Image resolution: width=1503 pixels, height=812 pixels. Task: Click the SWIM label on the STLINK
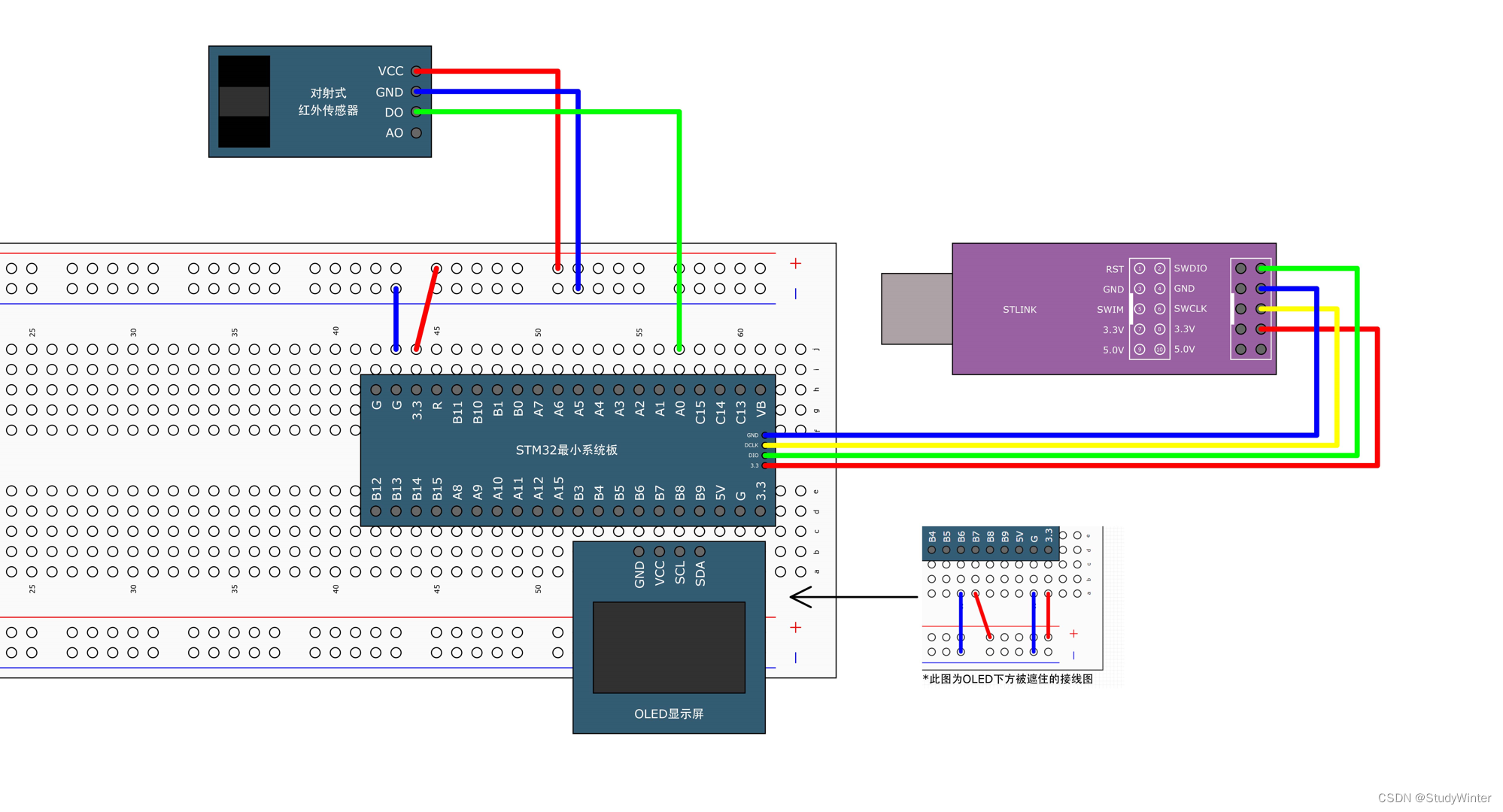click(x=1110, y=310)
